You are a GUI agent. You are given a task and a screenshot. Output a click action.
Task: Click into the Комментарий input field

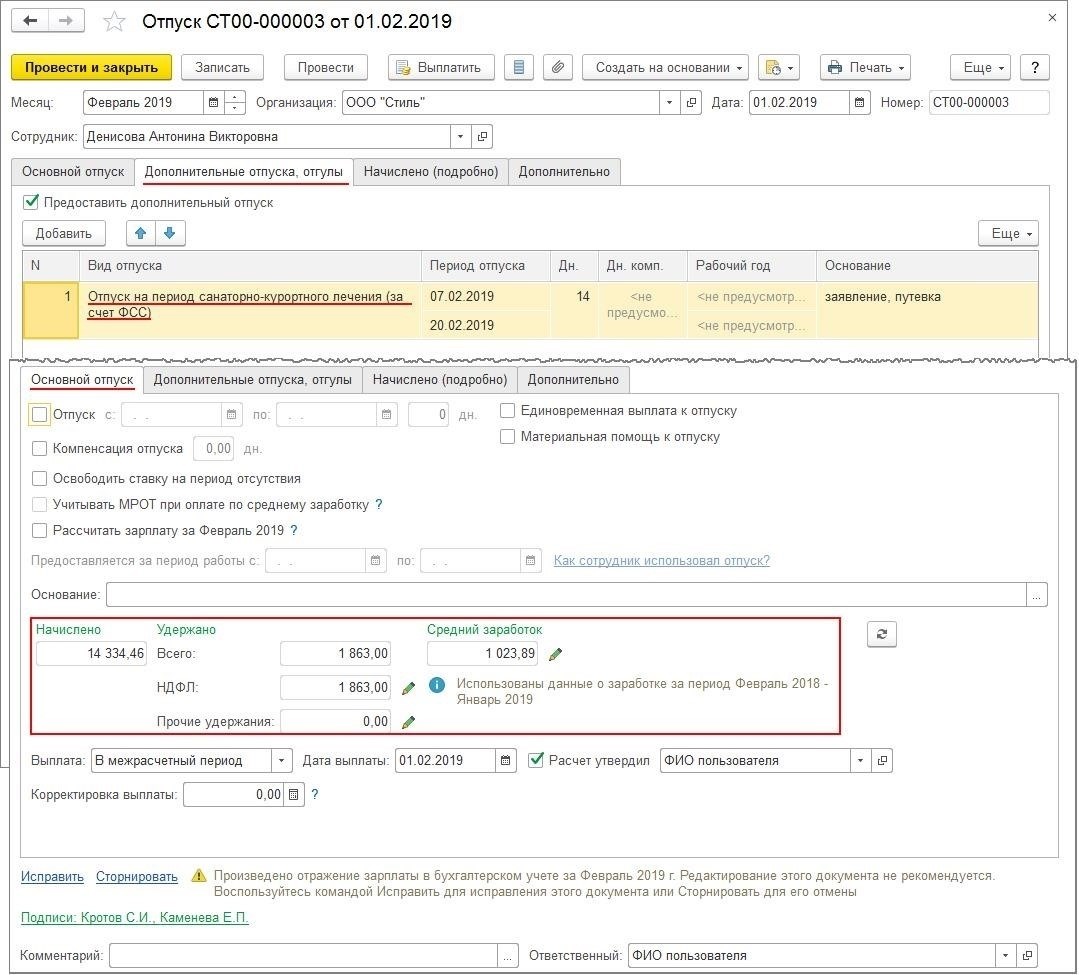tap(303, 955)
